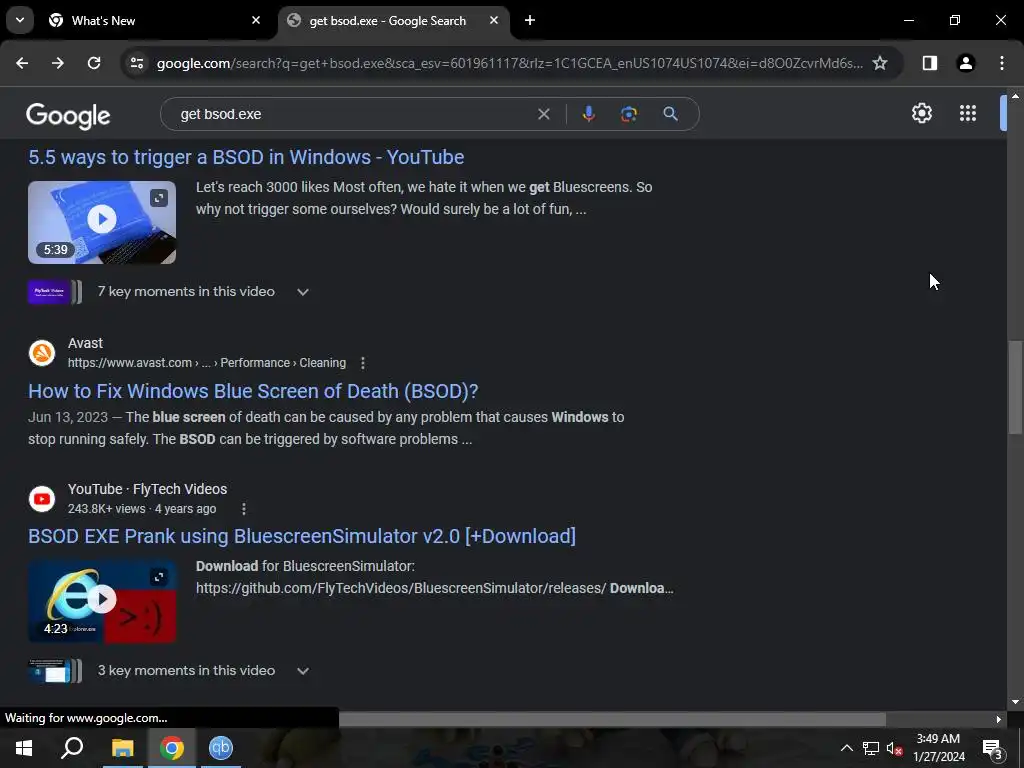Screen dimensions: 1024x768
Task: Expand 7 key moments in this video
Action: [302, 292]
